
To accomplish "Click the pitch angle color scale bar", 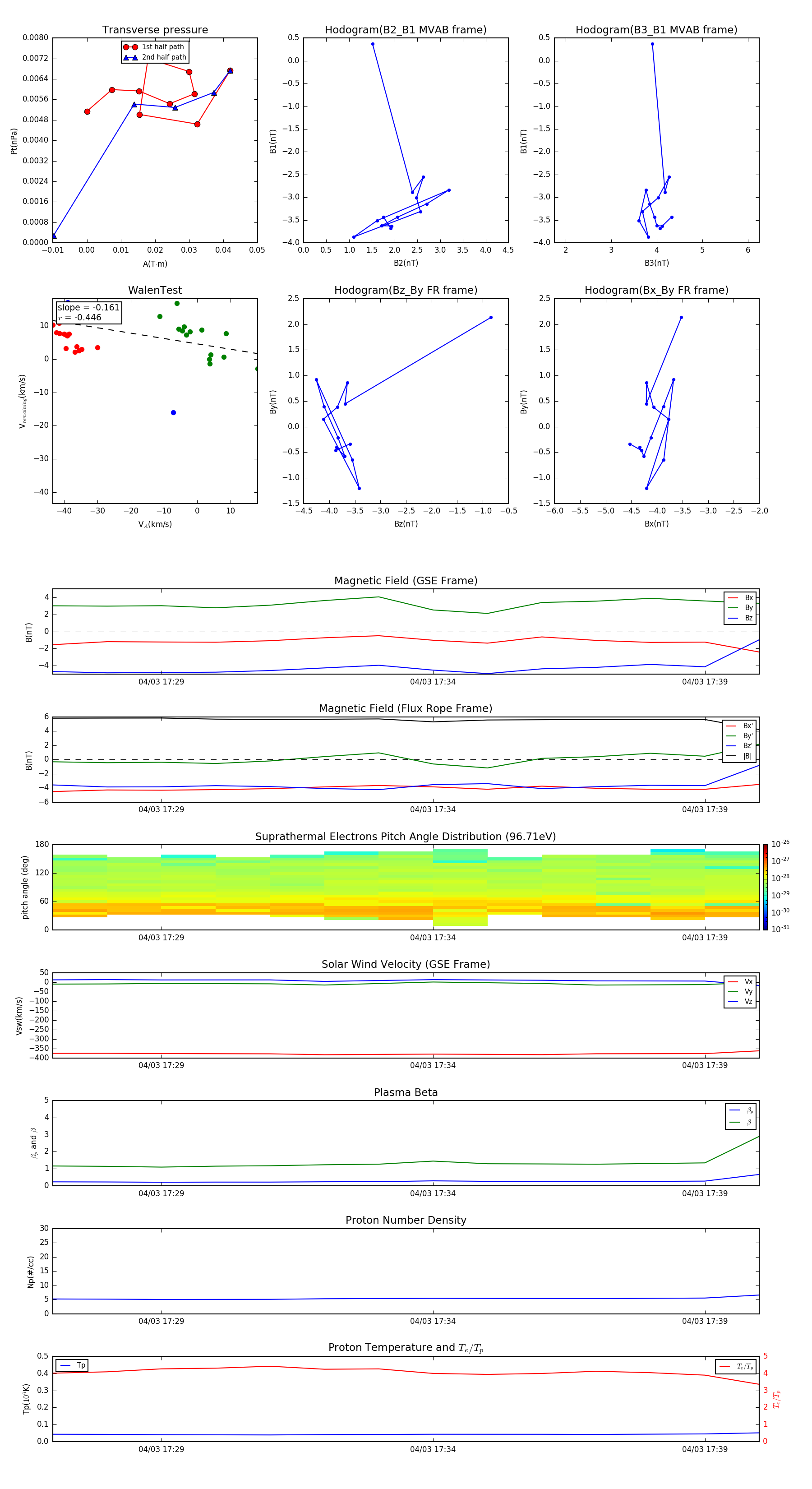I will (765, 887).
